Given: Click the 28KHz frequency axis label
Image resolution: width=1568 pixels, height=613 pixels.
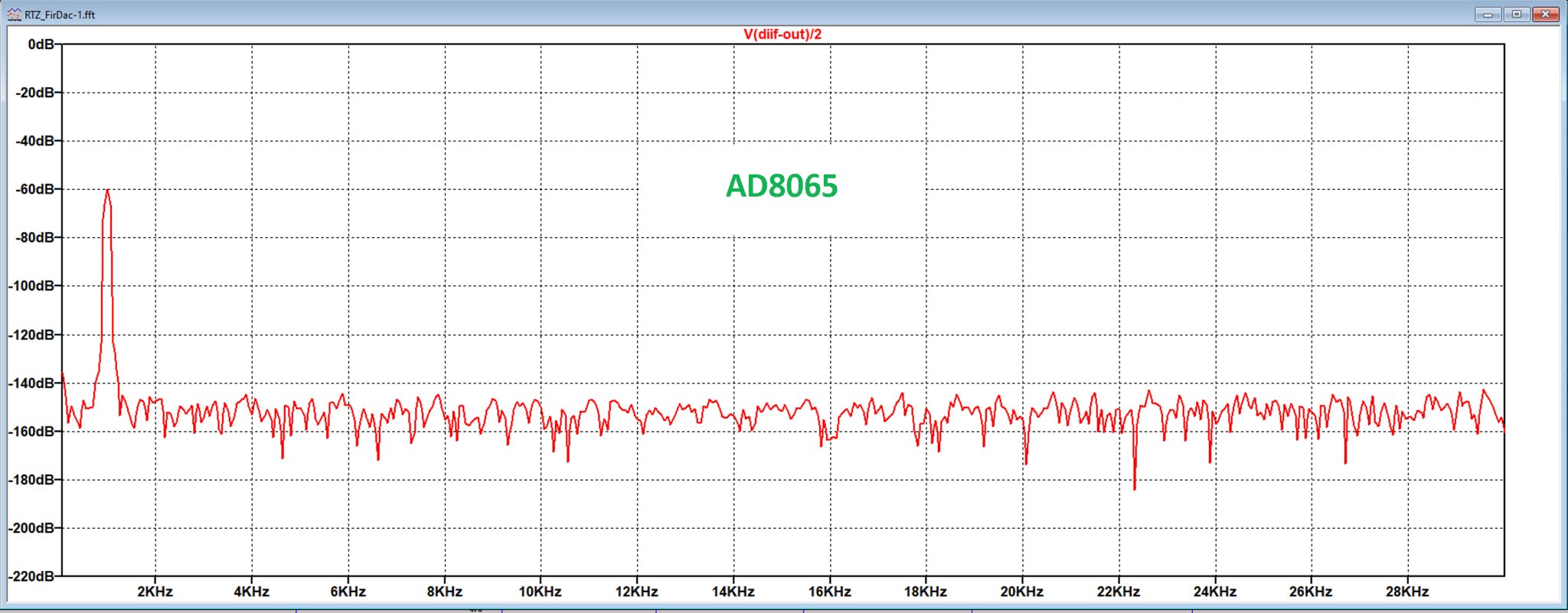Looking at the screenshot, I should (1407, 592).
